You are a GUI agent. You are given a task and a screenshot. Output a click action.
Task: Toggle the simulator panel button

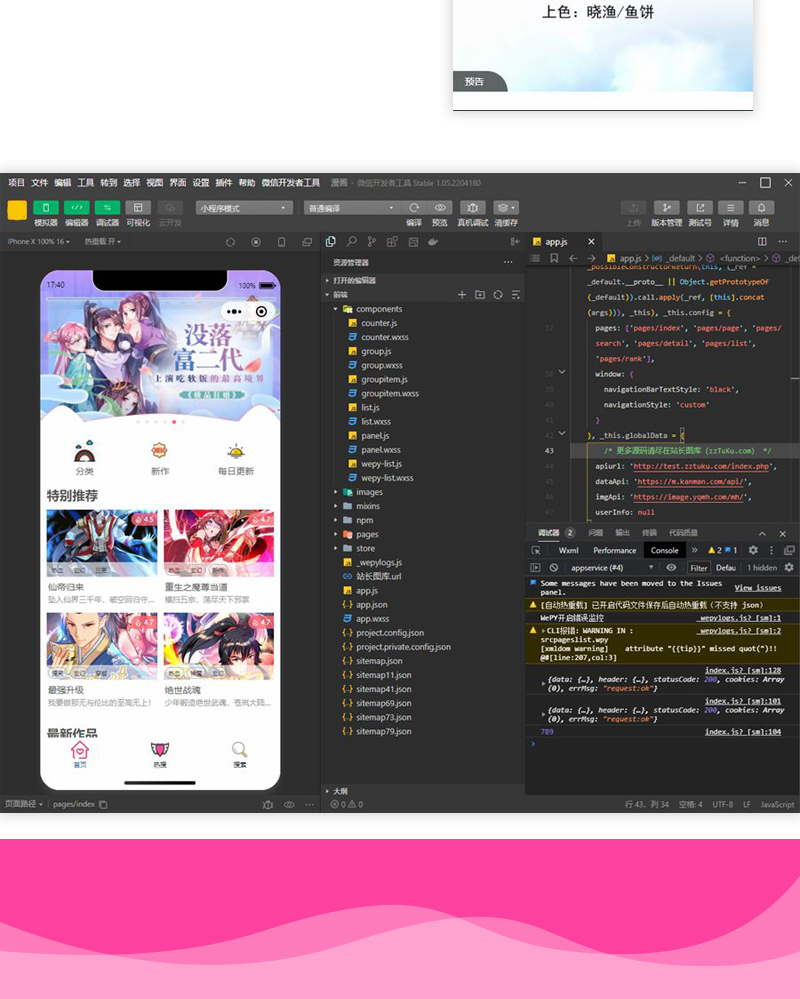(x=46, y=208)
